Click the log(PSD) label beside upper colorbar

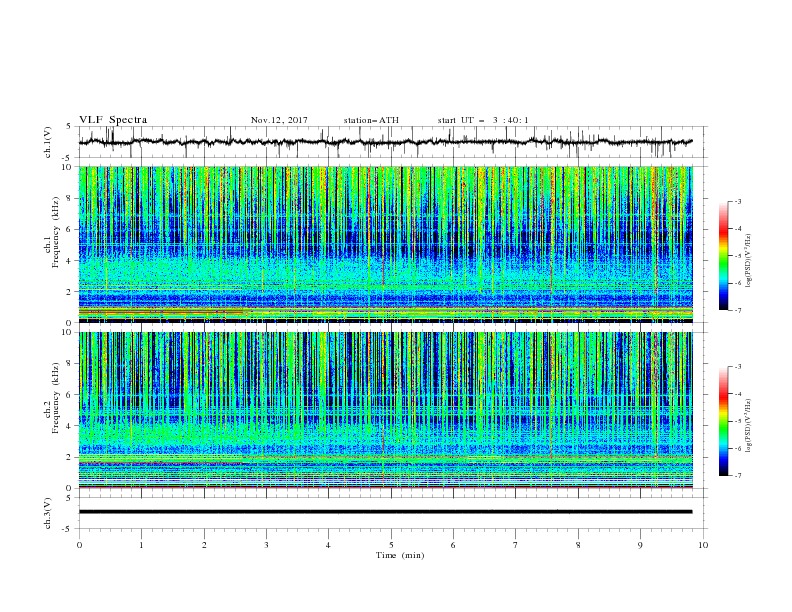pos(748,260)
